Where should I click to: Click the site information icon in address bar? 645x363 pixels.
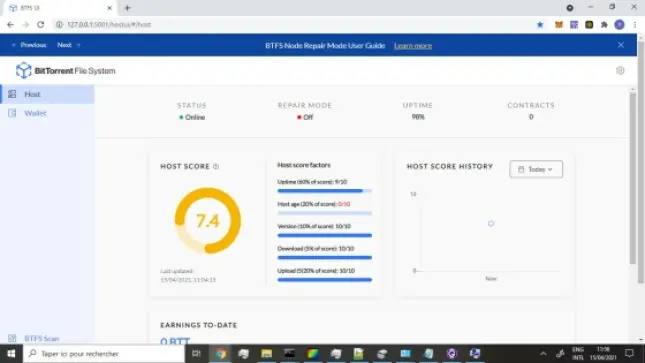click(59, 25)
